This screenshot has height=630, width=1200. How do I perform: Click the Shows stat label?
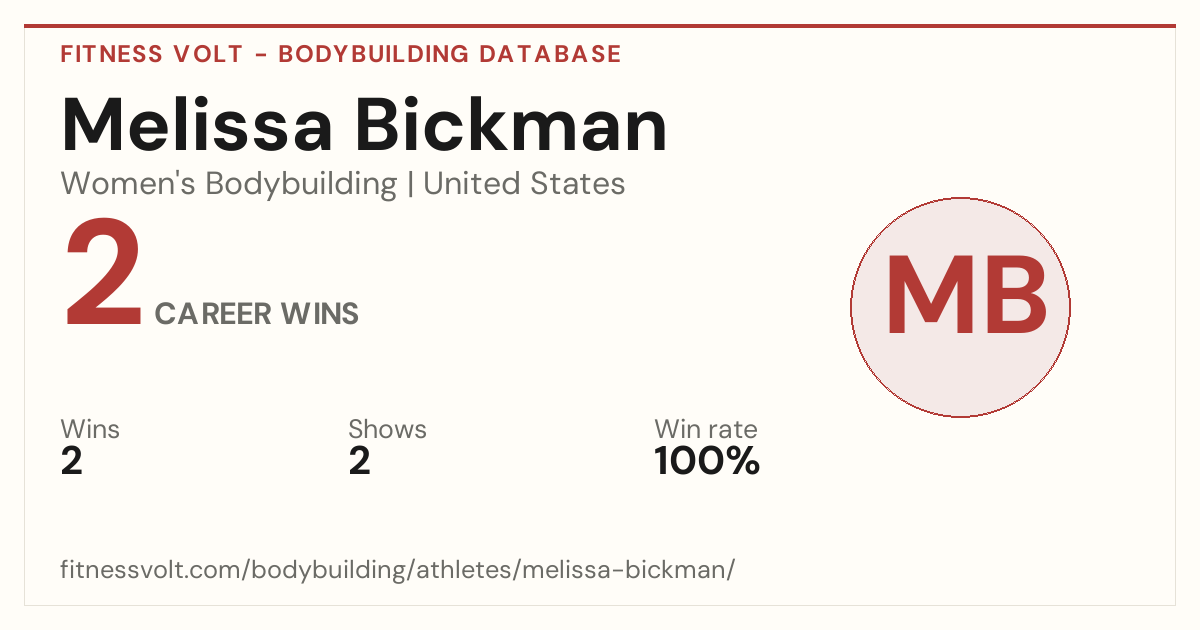pyautogui.click(x=387, y=430)
